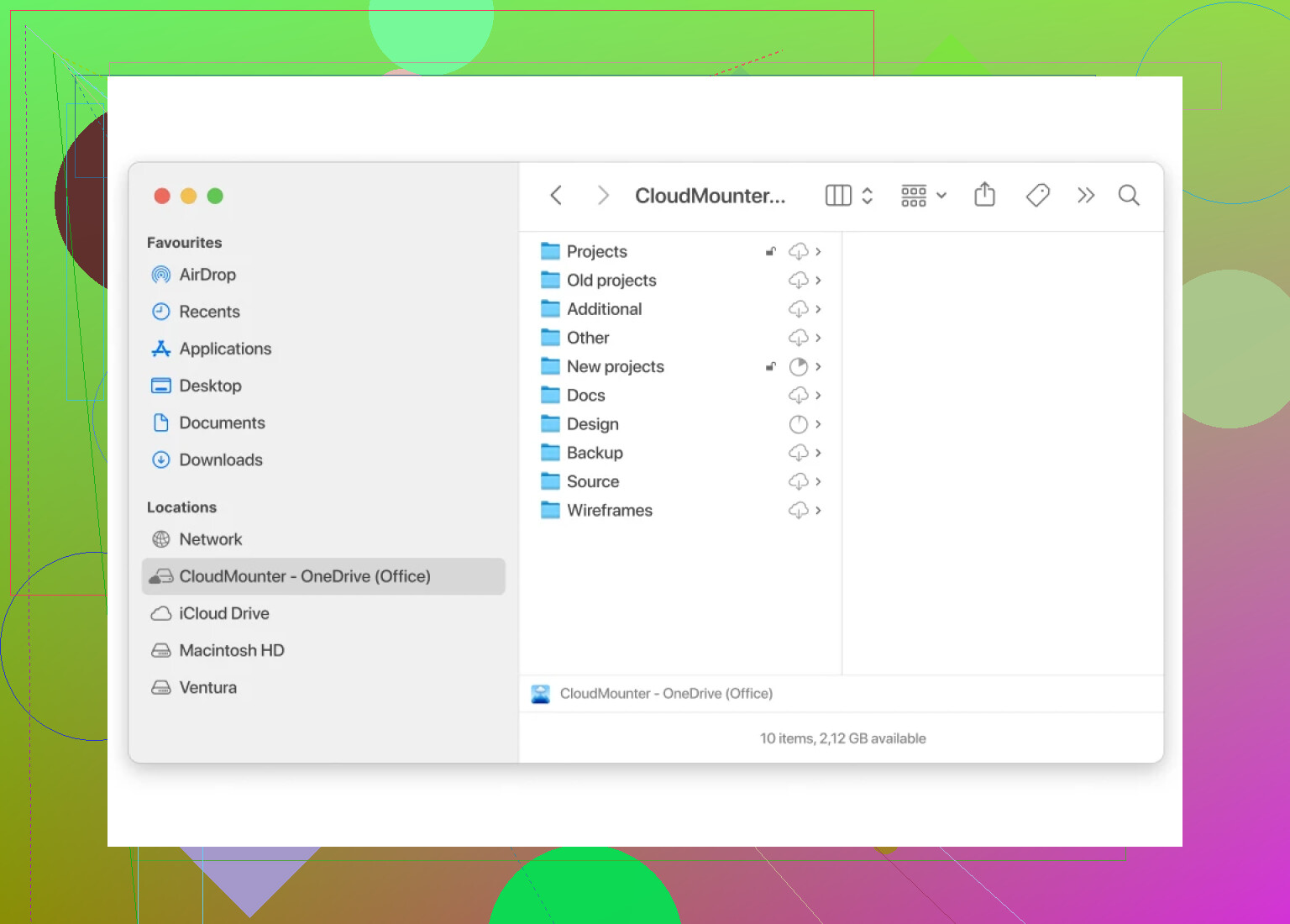This screenshot has width=1290, height=924.
Task: Click the lock icon on Projects row
Action: 770,251
